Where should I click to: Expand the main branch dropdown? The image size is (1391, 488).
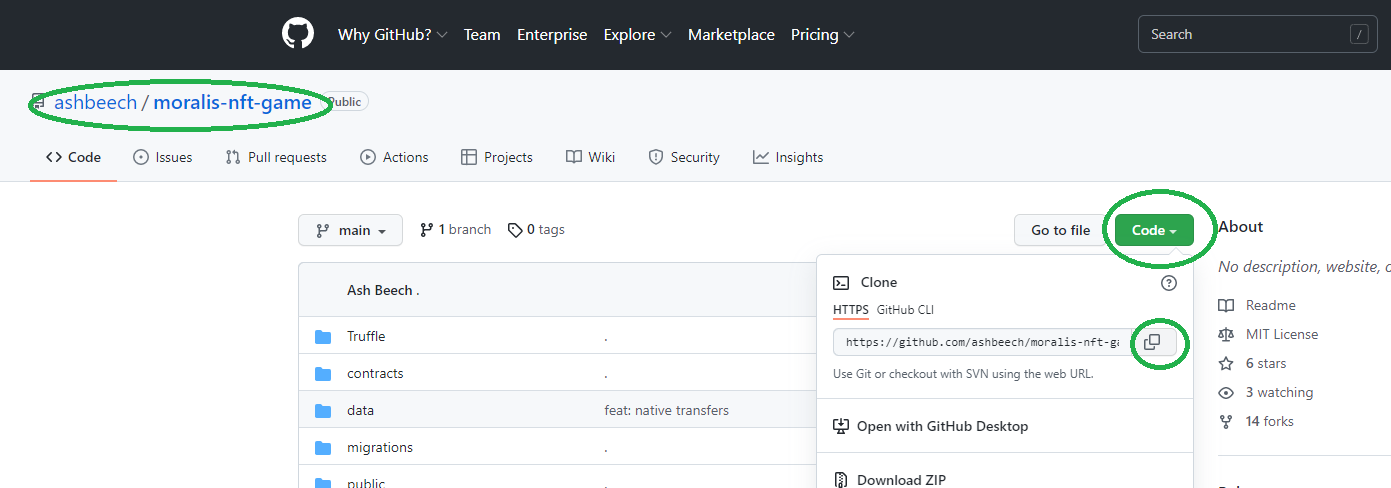click(x=350, y=230)
